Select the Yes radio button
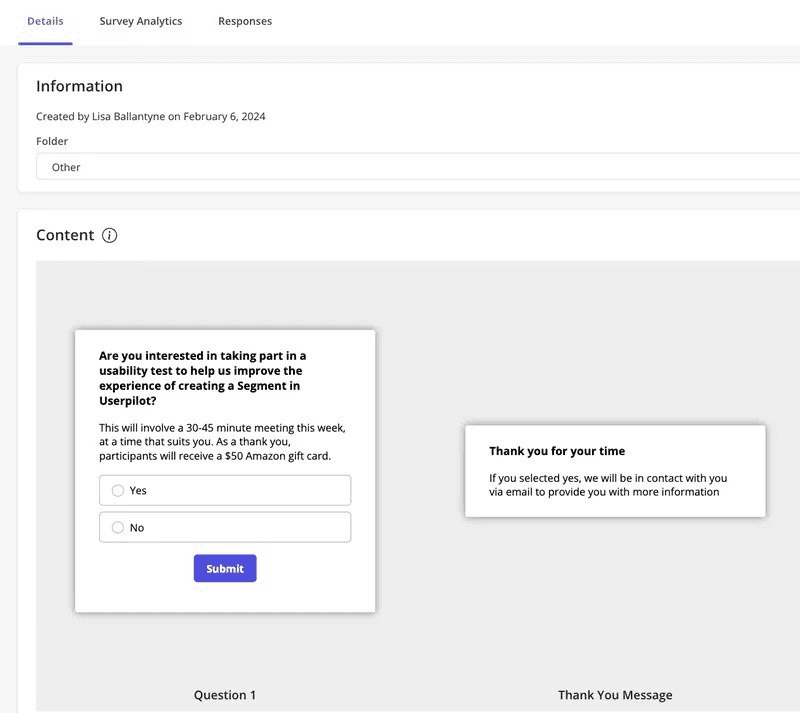800x713 pixels. click(x=118, y=490)
